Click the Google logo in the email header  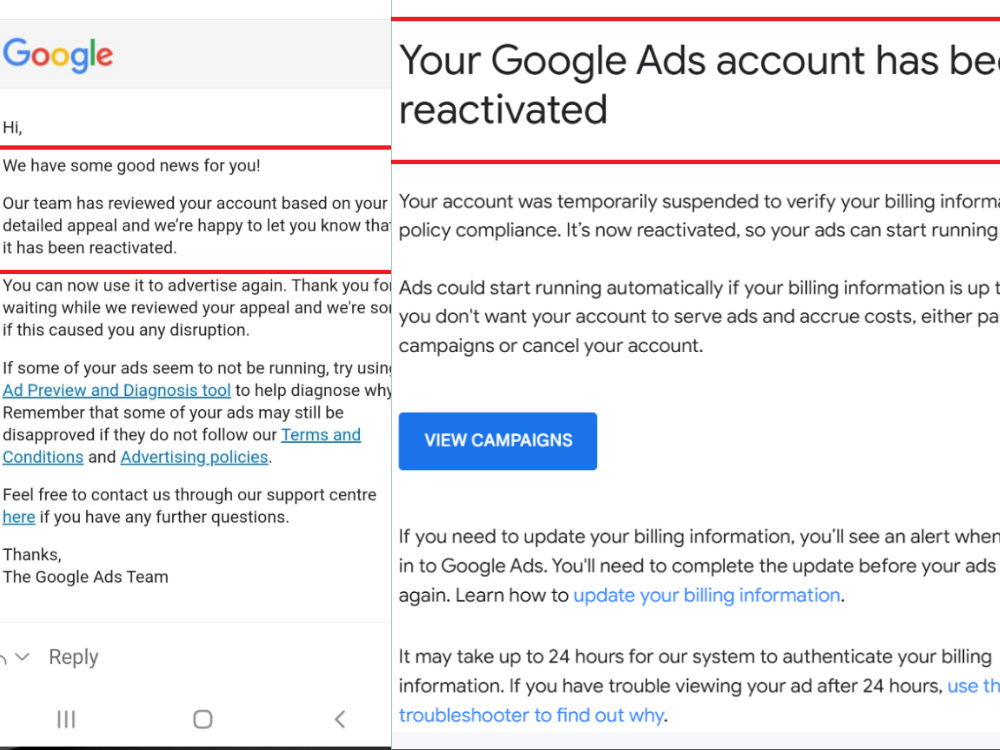(x=58, y=55)
